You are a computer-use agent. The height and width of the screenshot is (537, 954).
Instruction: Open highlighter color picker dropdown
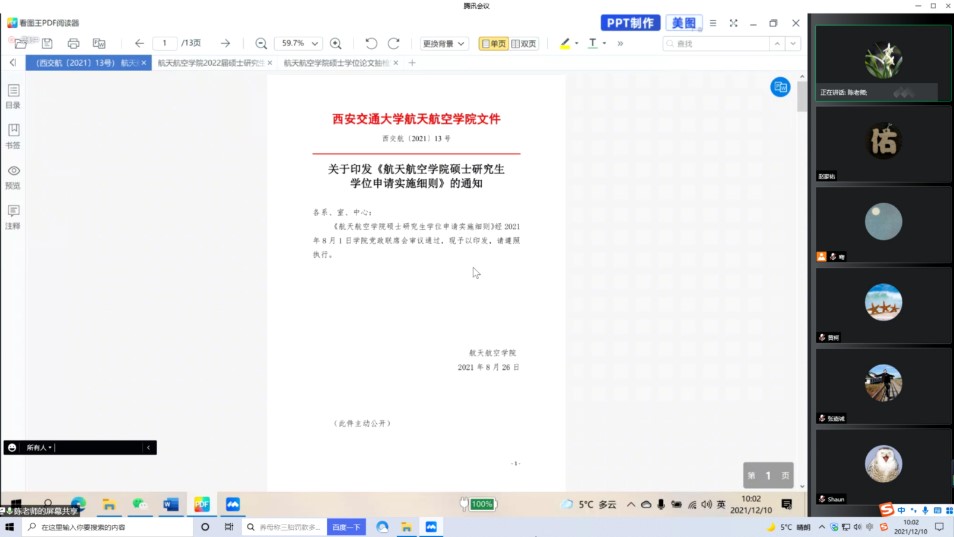[577, 44]
